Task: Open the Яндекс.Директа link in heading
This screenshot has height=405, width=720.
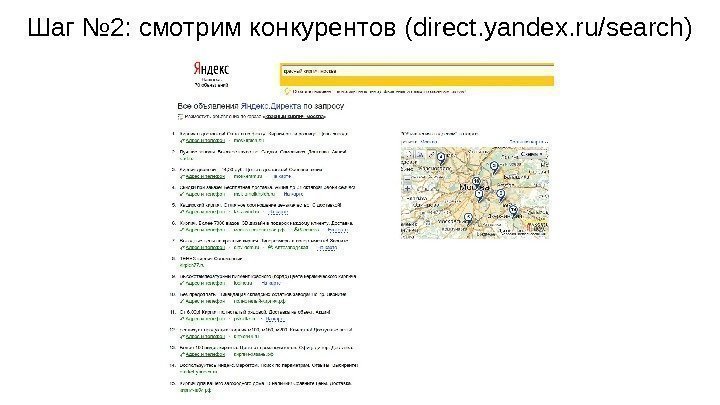Action: (270, 106)
